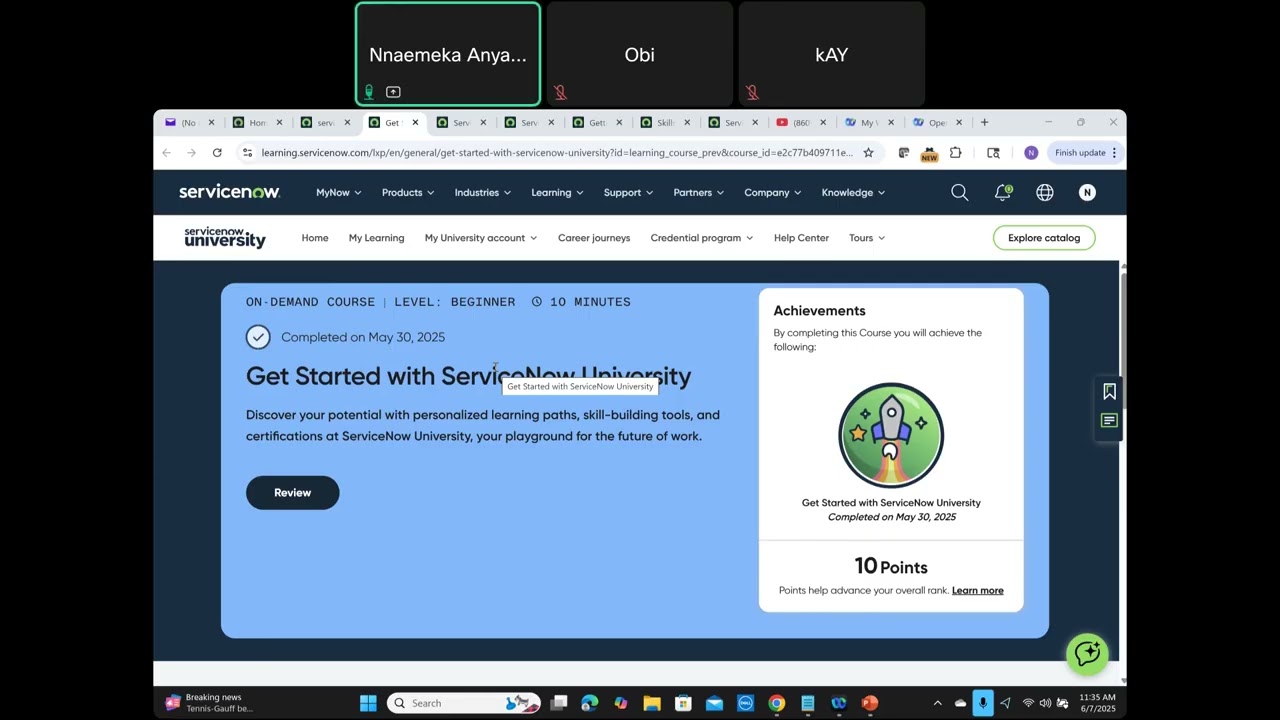Viewport: 1280px width, 720px height.
Task: Open the language globe icon
Action: (1045, 193)
